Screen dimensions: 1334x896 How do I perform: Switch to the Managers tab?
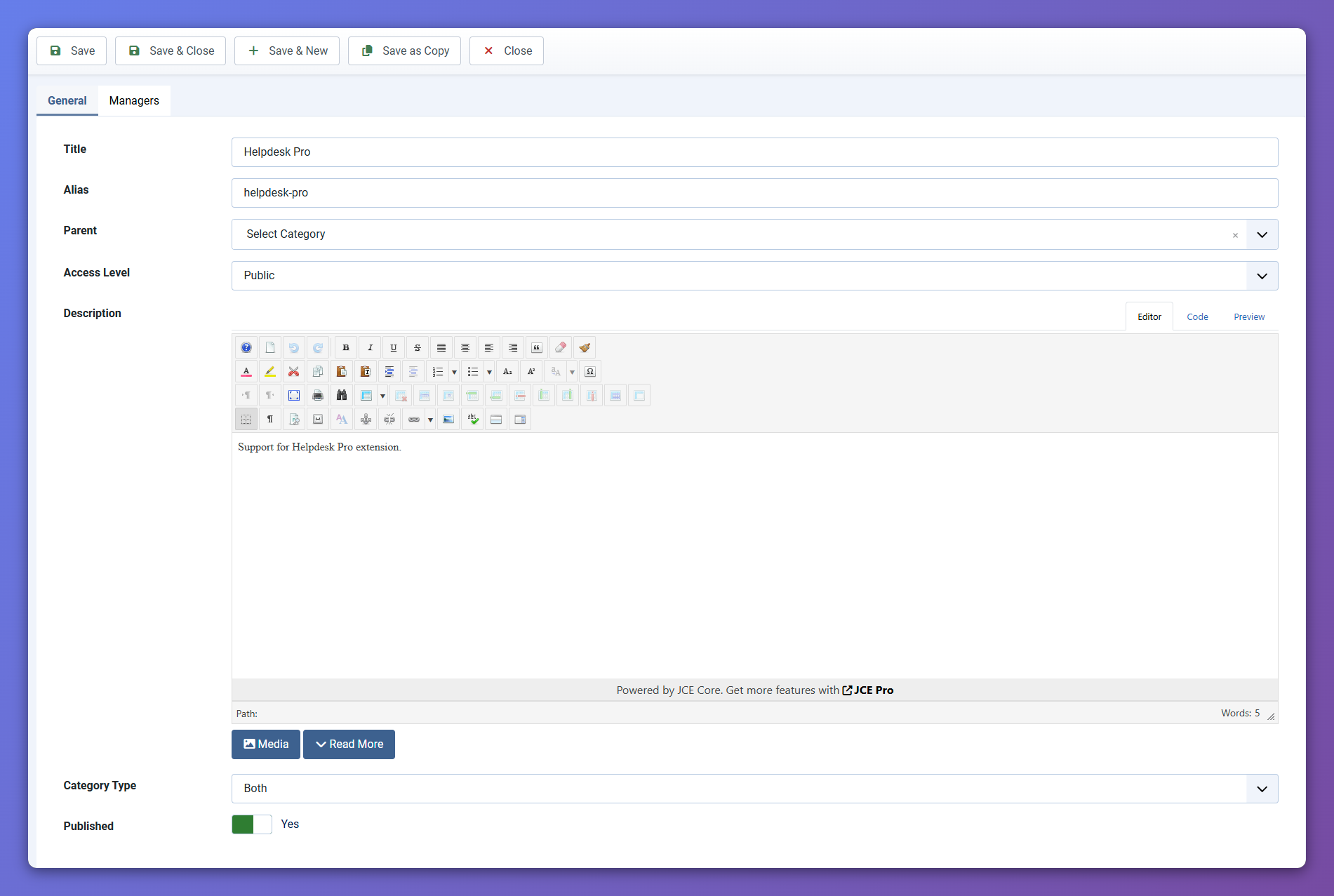coord(134,101)
